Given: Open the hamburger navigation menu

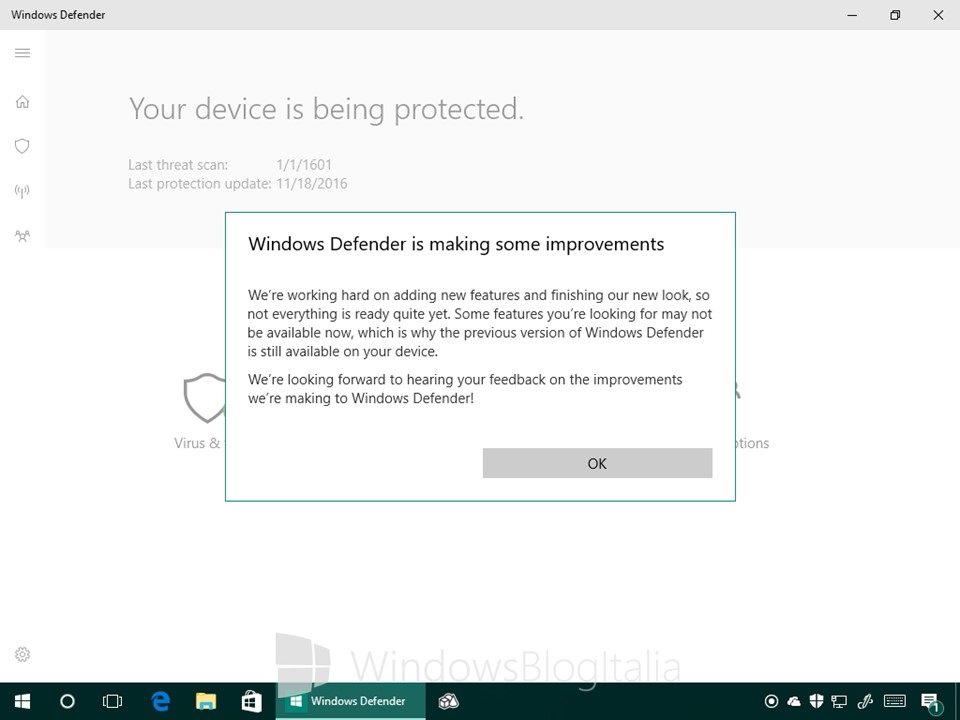Looking at the screenshot, I should tap(22, 53).
